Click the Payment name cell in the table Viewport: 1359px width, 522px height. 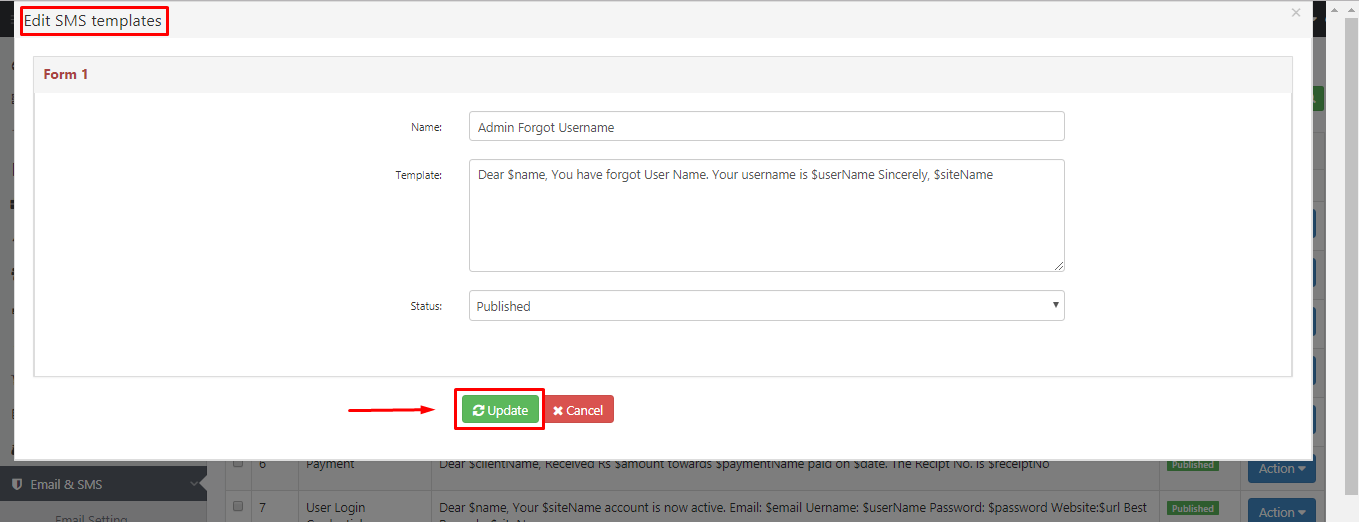[330, 464]
